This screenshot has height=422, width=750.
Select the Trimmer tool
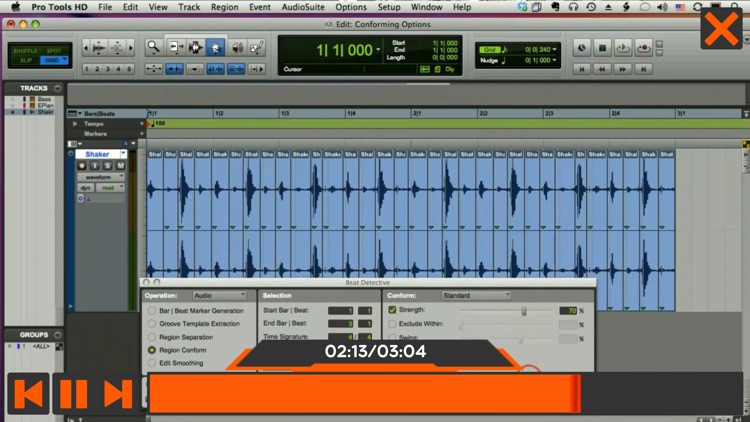click(175, 47)
